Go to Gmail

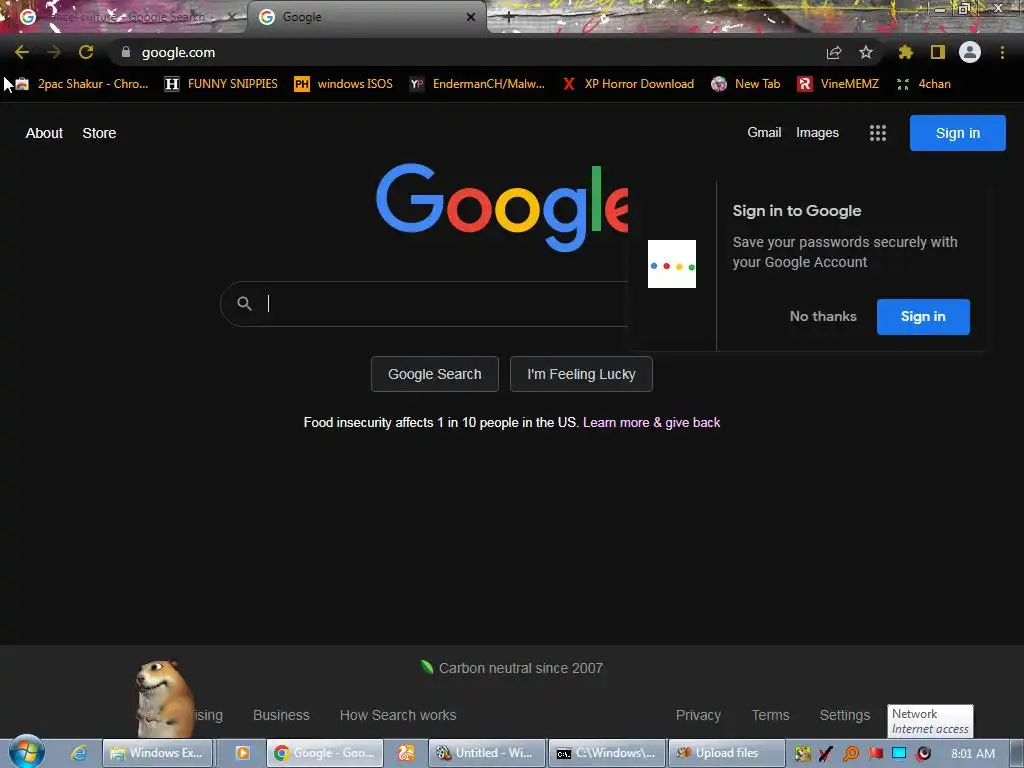click(764, 133)
